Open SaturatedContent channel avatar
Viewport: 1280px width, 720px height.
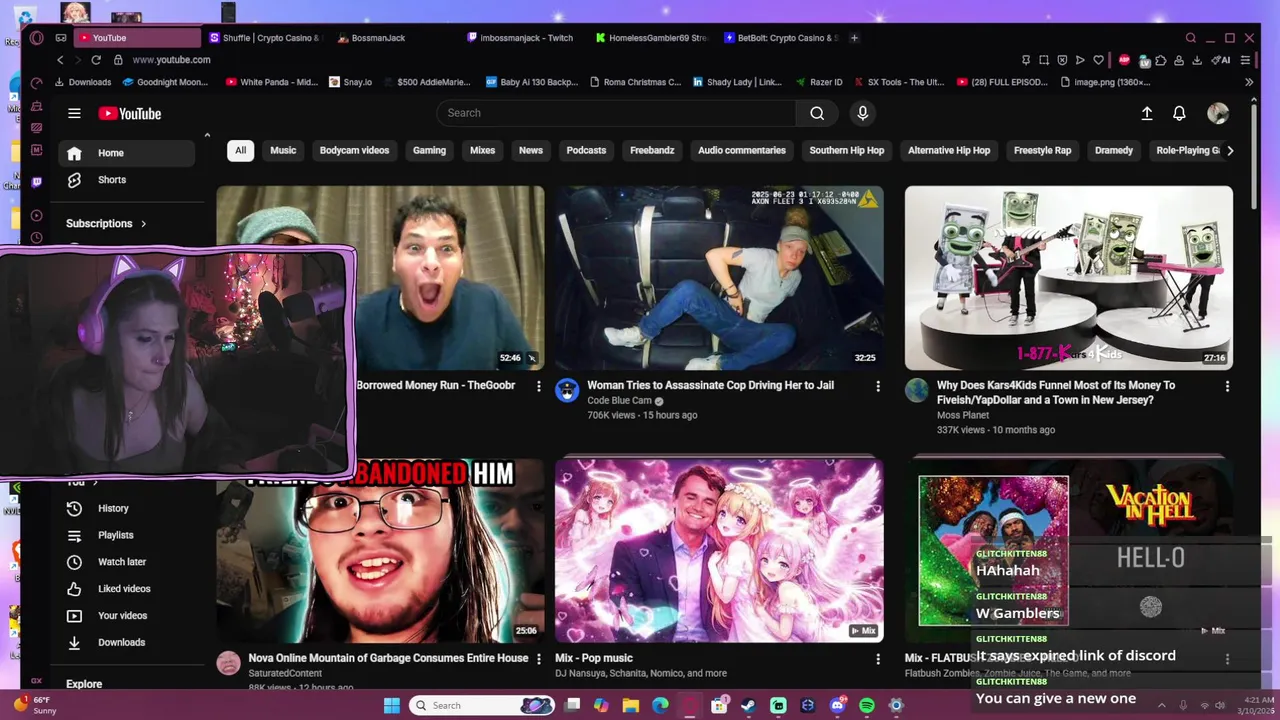pos(229,663)
